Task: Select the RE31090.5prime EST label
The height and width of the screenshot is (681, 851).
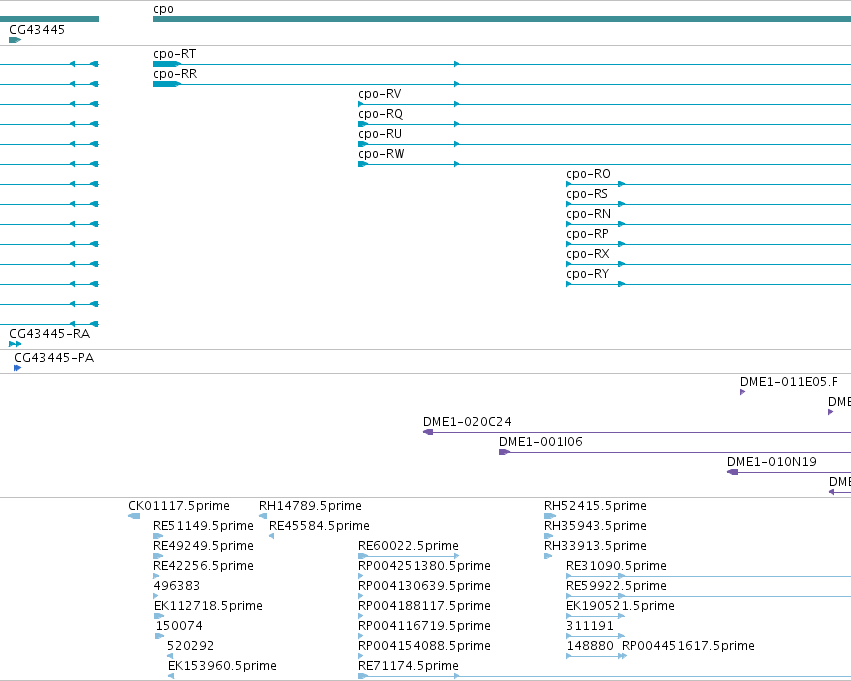Action: click(617, 567)
